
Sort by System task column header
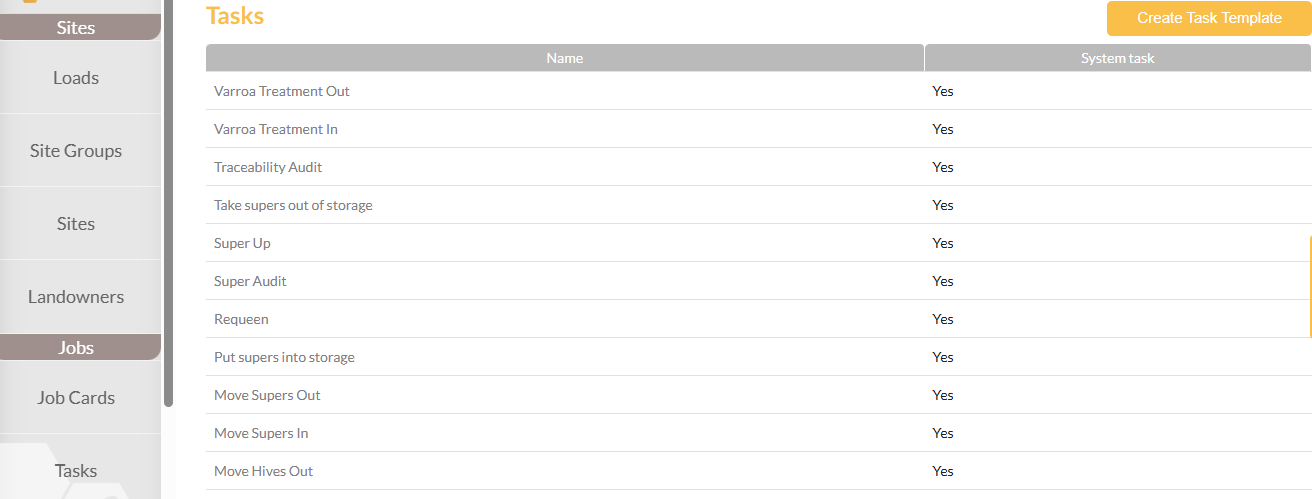(1117, 58)
